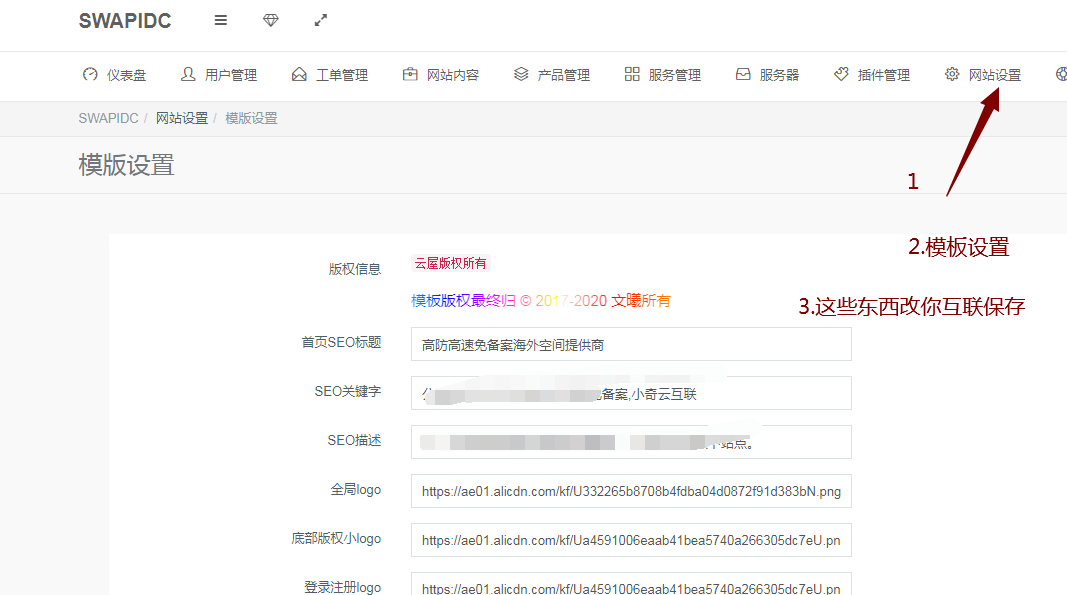This screenshot has height=595, width=1067.
Task: Click the ticket management inbox icon
Action: 299,75
